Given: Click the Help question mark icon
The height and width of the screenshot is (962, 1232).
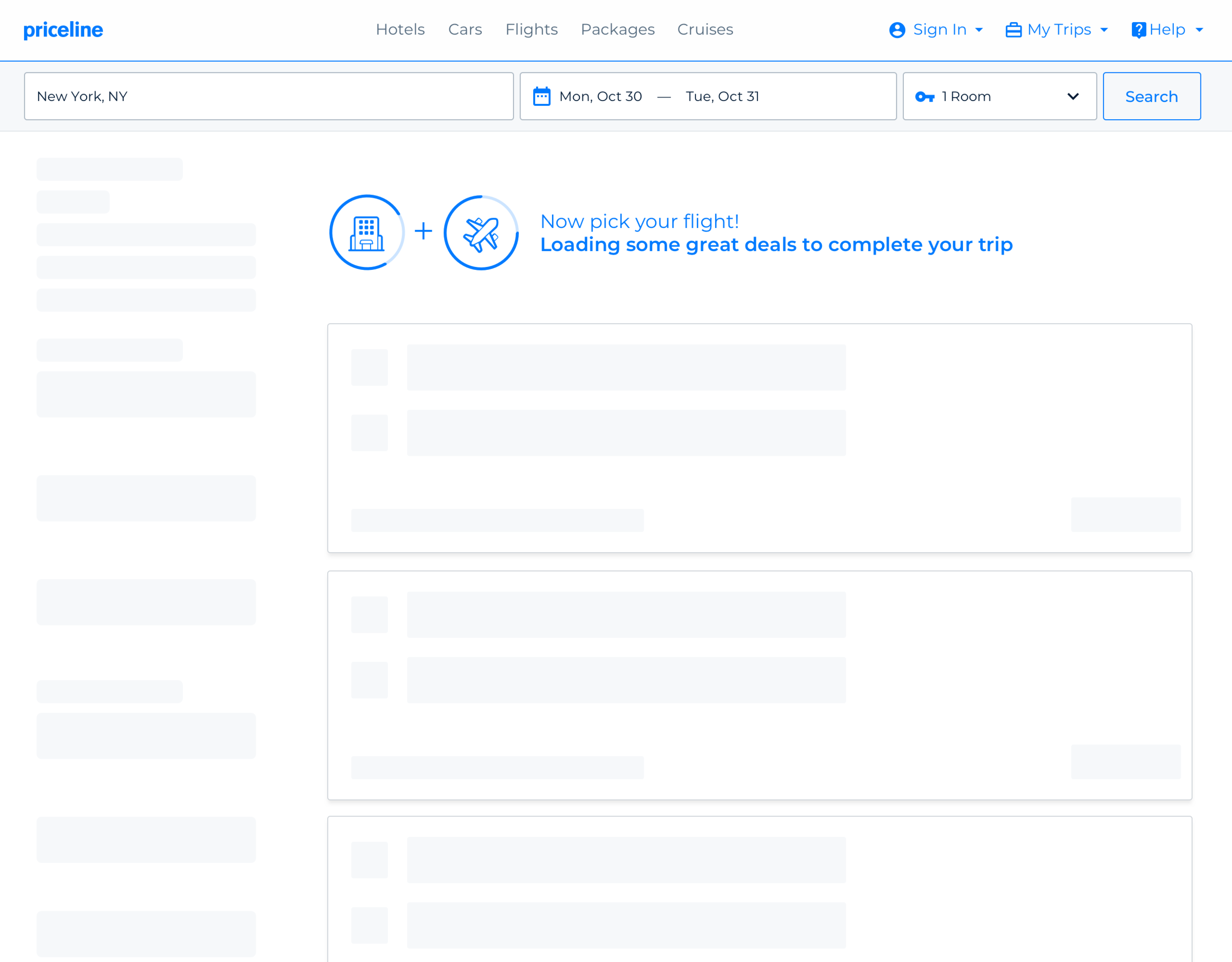Looking at the screenshot, I should [1138, 30].
